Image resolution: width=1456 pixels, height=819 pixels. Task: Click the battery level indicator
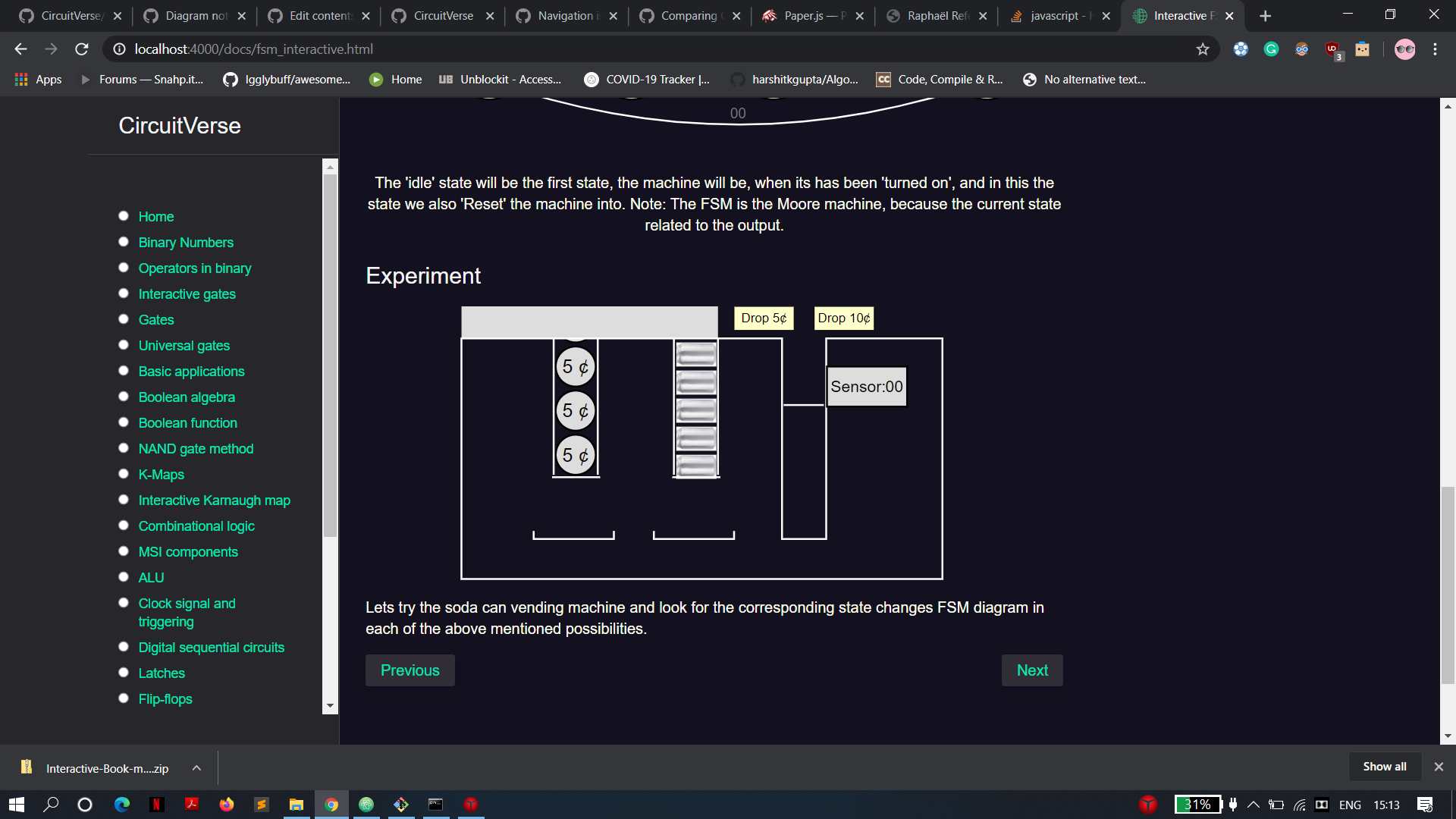click(1198, 804)
